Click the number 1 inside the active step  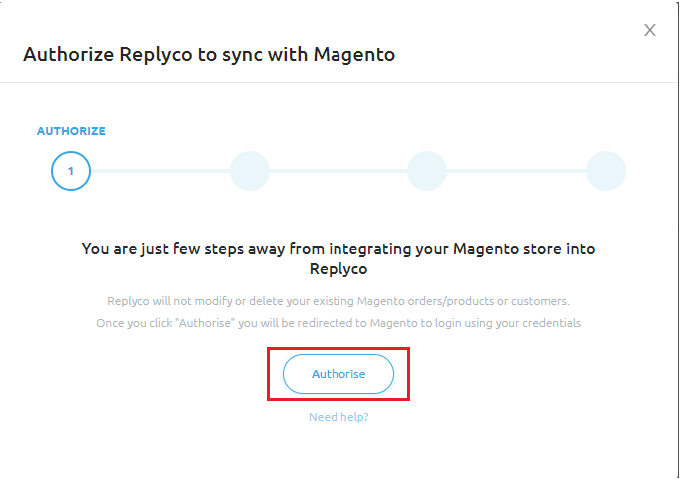[70, 171]
